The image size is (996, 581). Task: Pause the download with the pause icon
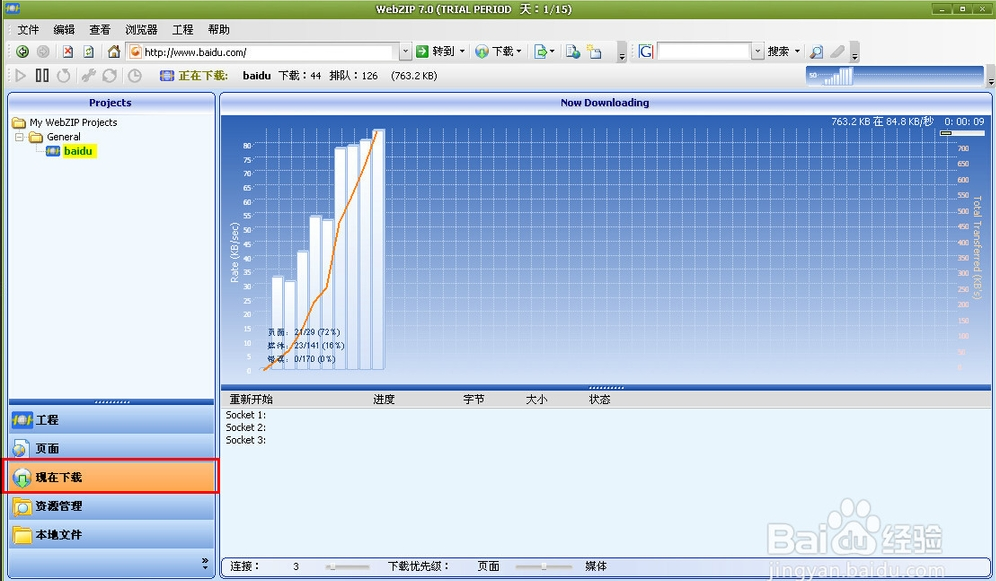42,76
